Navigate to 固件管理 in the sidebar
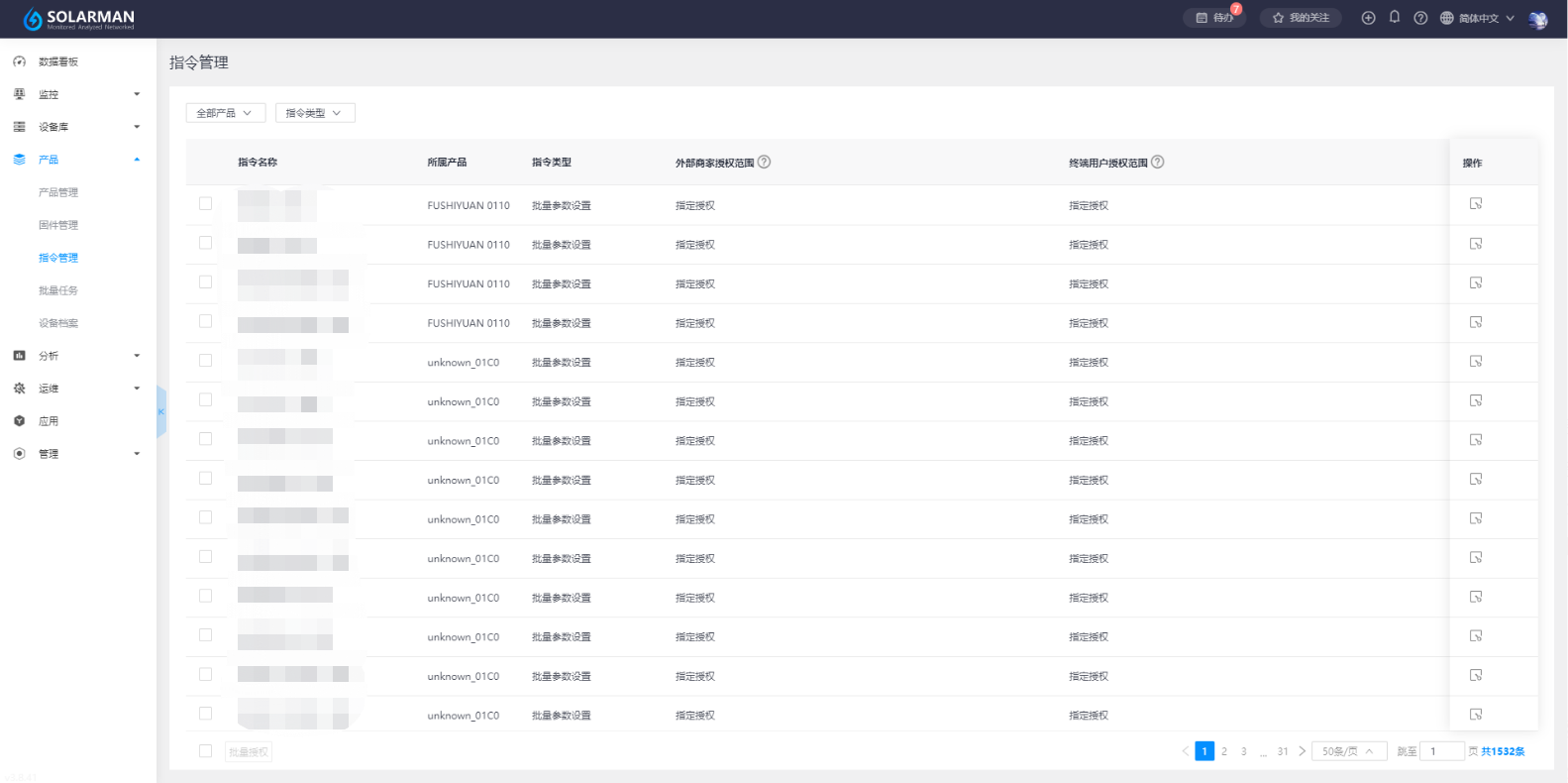1568x783 pixels. (x=58, y=225)
